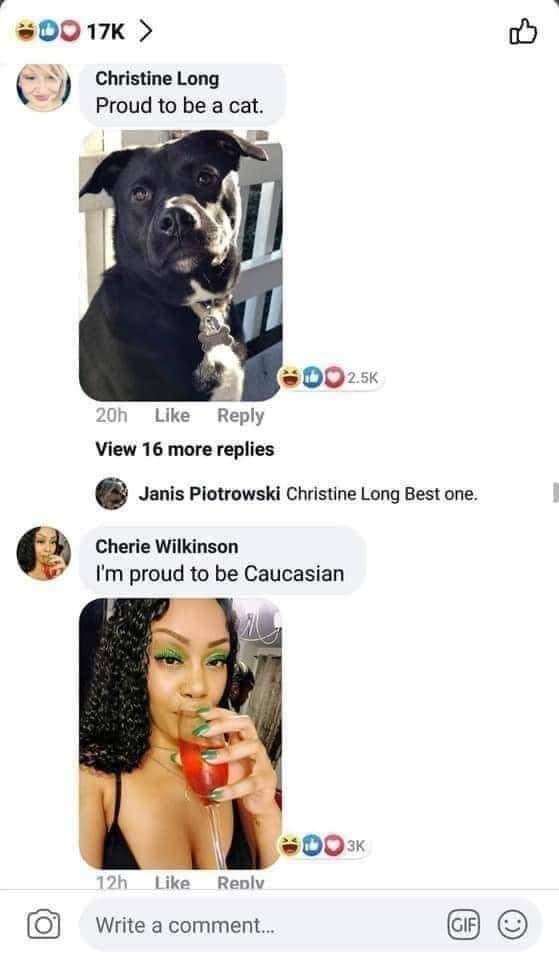This screenshot has width=559, height=960.
Task: Open the GIF picker
Action: pos(463,924)
